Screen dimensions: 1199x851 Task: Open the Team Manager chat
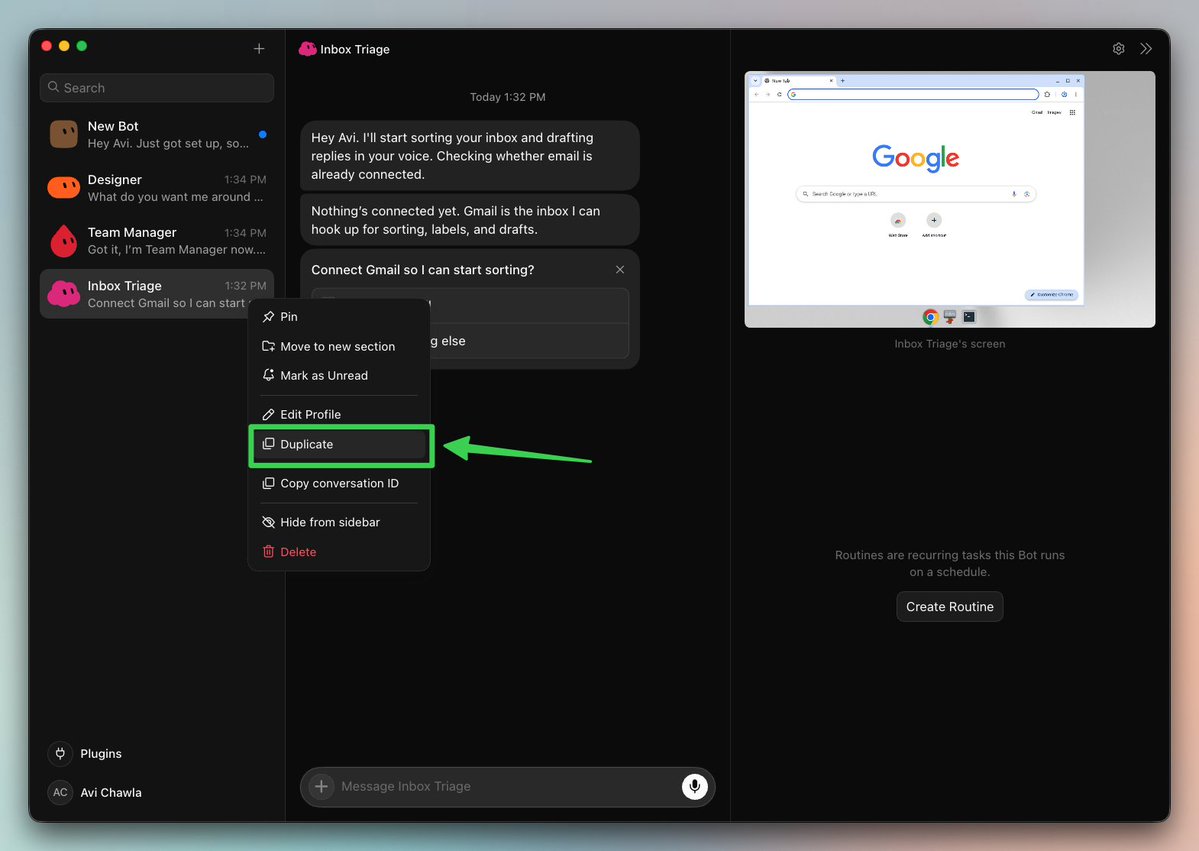tap(157, 240)
